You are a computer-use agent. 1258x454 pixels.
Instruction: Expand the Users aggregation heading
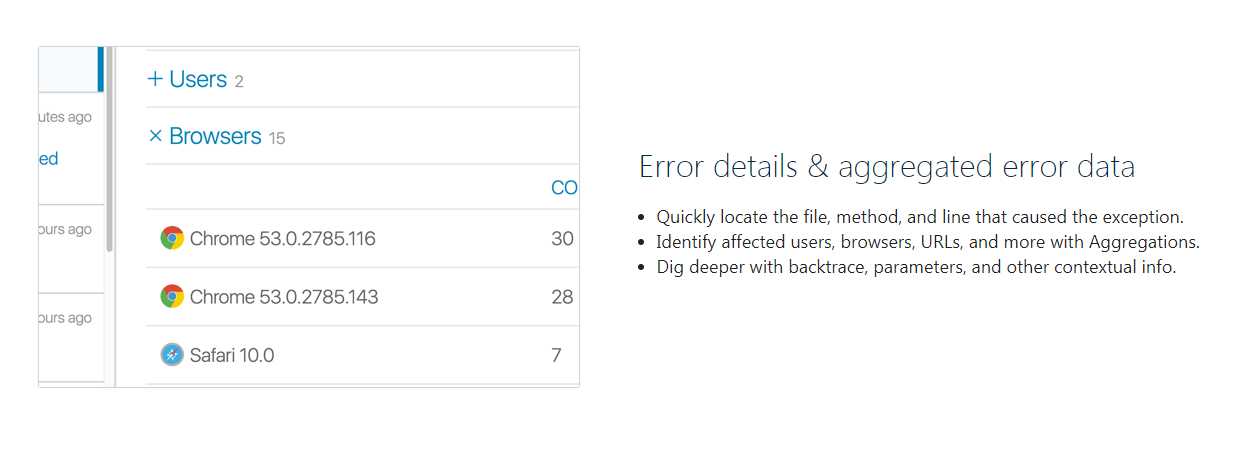click(198, 79)
